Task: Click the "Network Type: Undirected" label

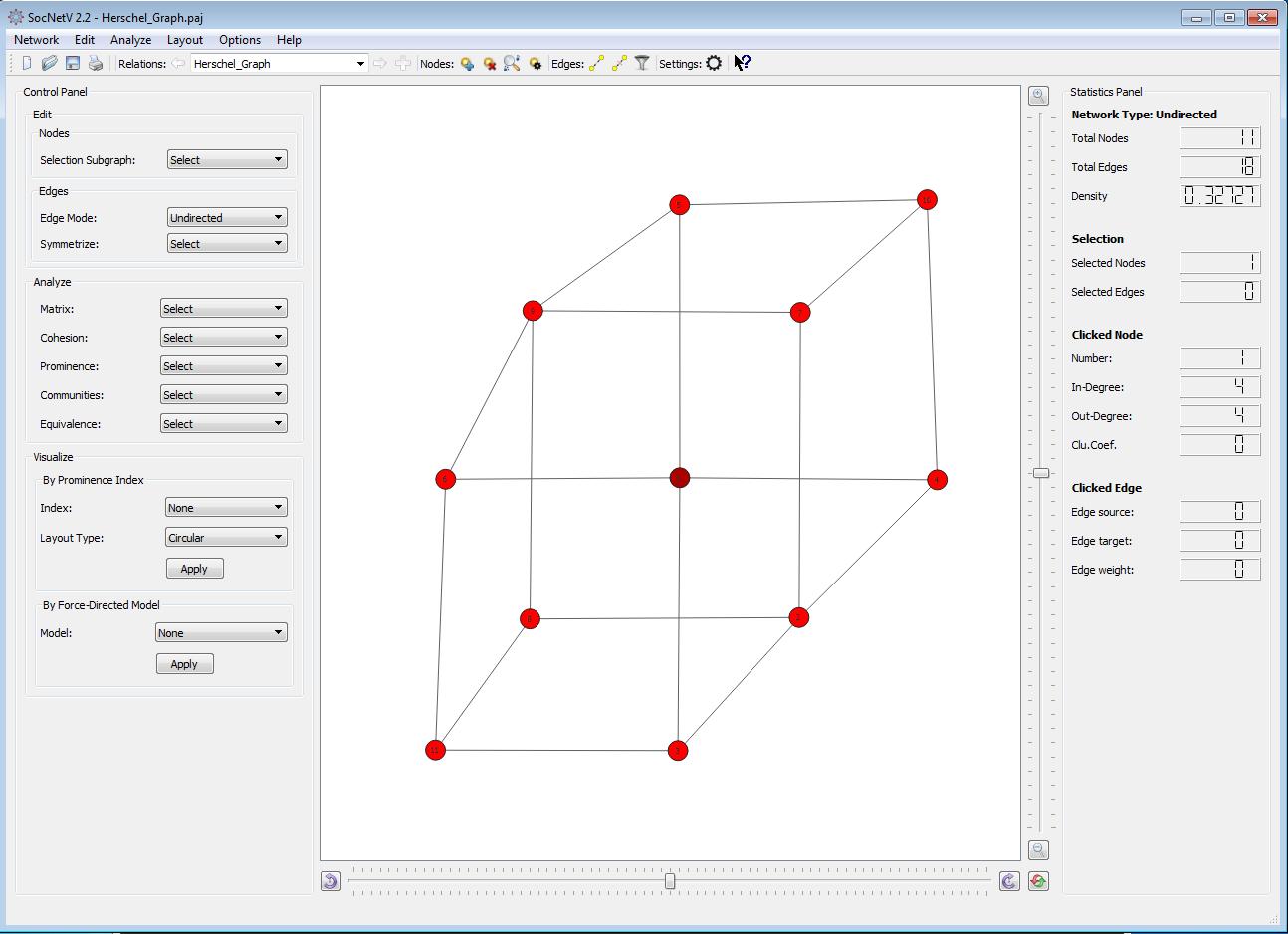Action: click(1144, 115)
